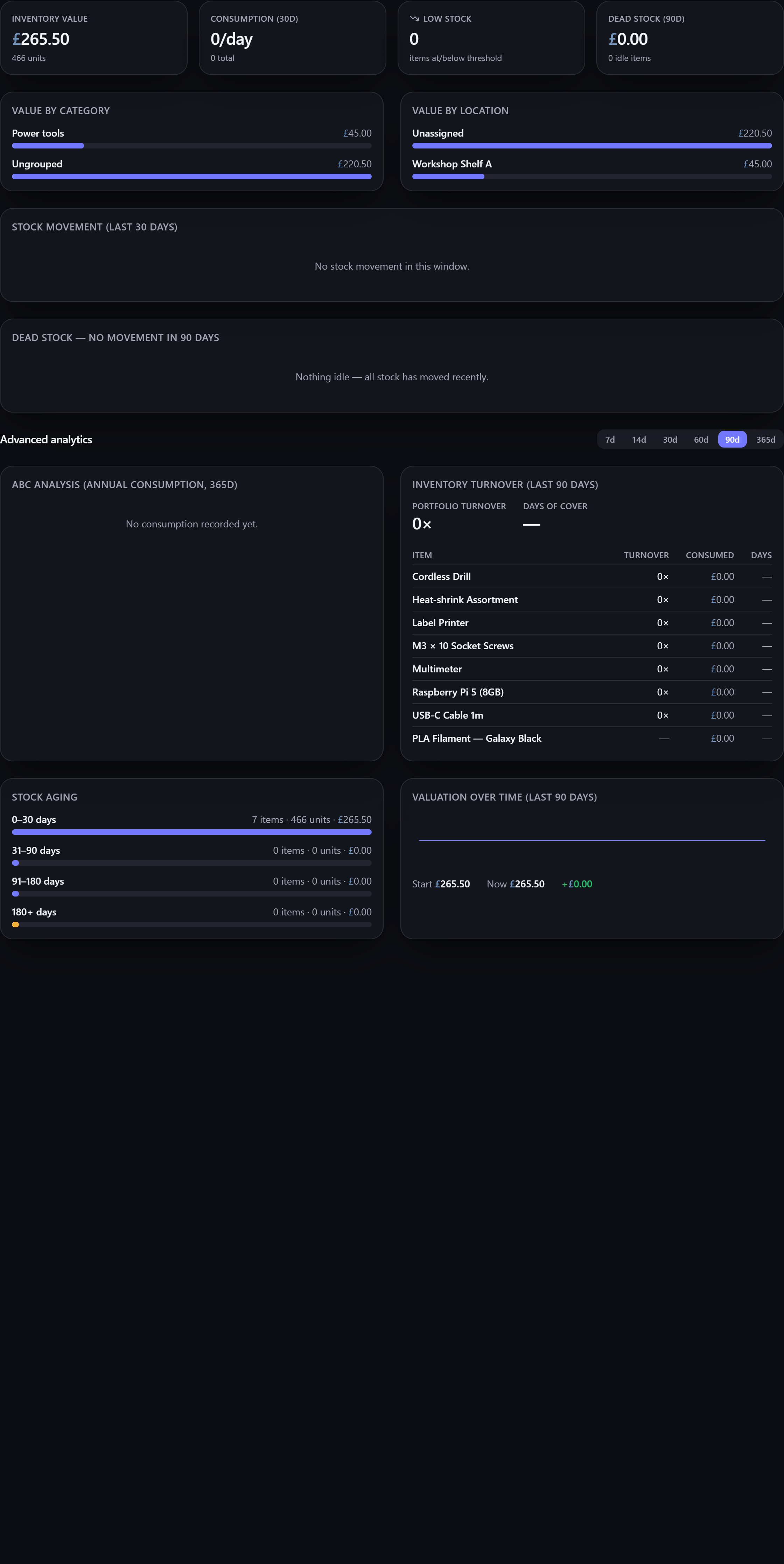Image resolution: width=784 pixels, height=1564 pixels.
Task: Click the 91–180 days aging label
Action: [37, 881]
